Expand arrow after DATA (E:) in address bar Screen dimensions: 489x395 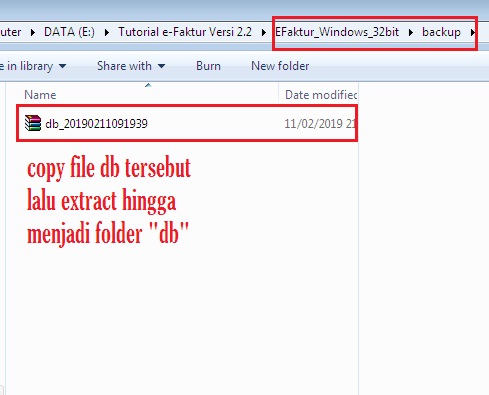pos(107,32)
